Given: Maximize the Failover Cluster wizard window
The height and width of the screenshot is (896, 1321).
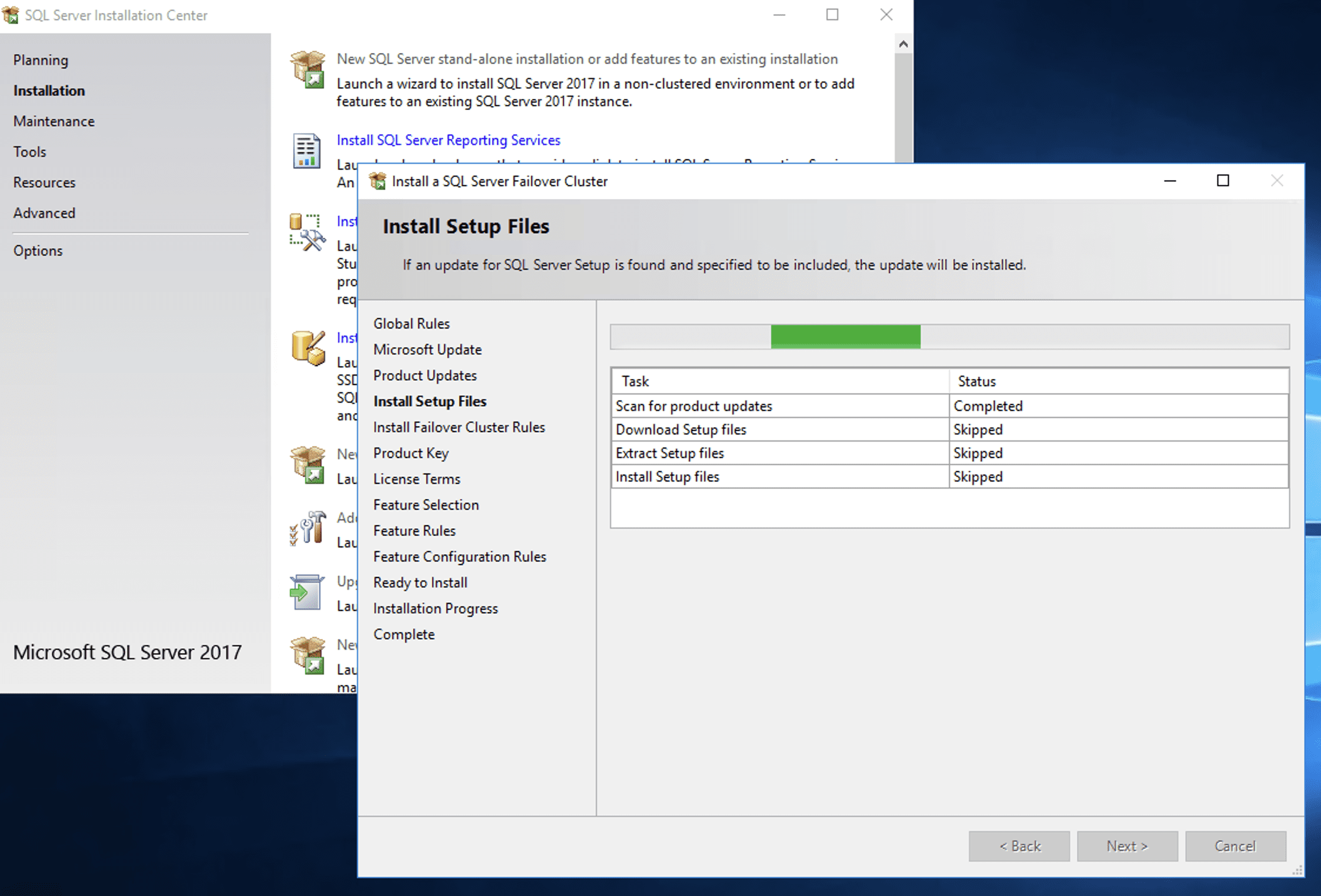Looking at the screenshot, I should (x=1223, y=181).
